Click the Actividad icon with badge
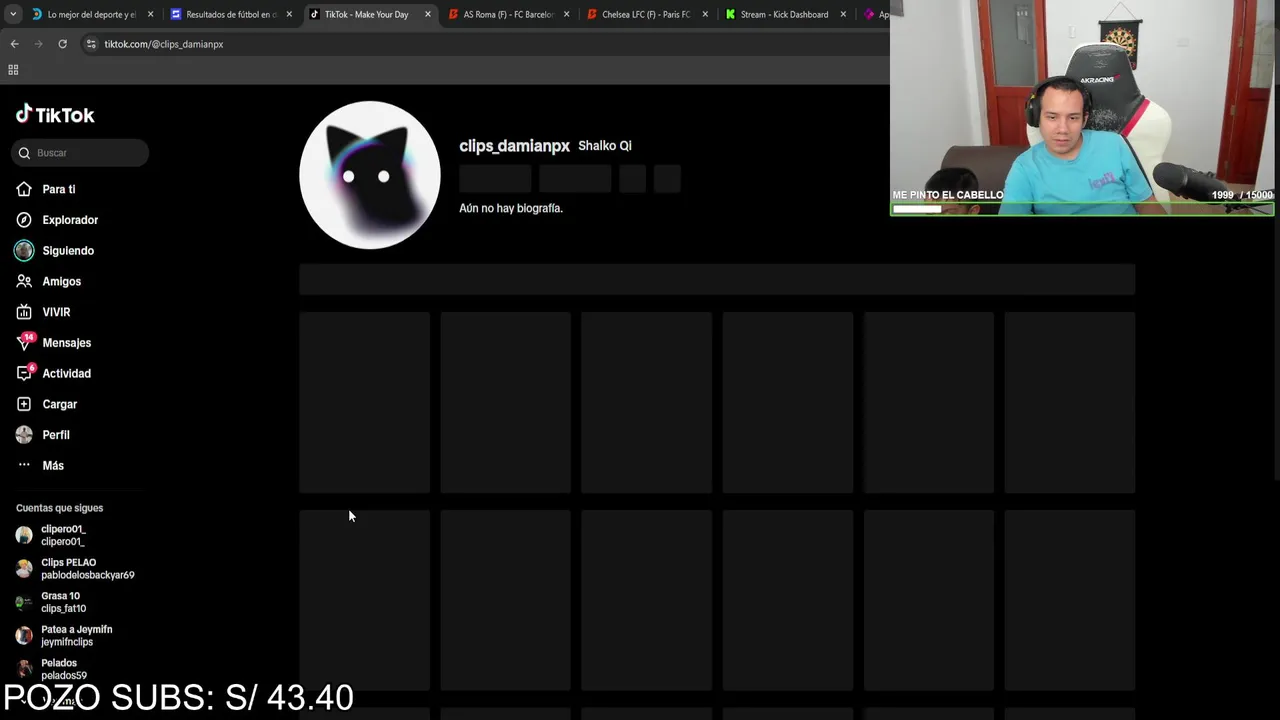 point(25,373)
